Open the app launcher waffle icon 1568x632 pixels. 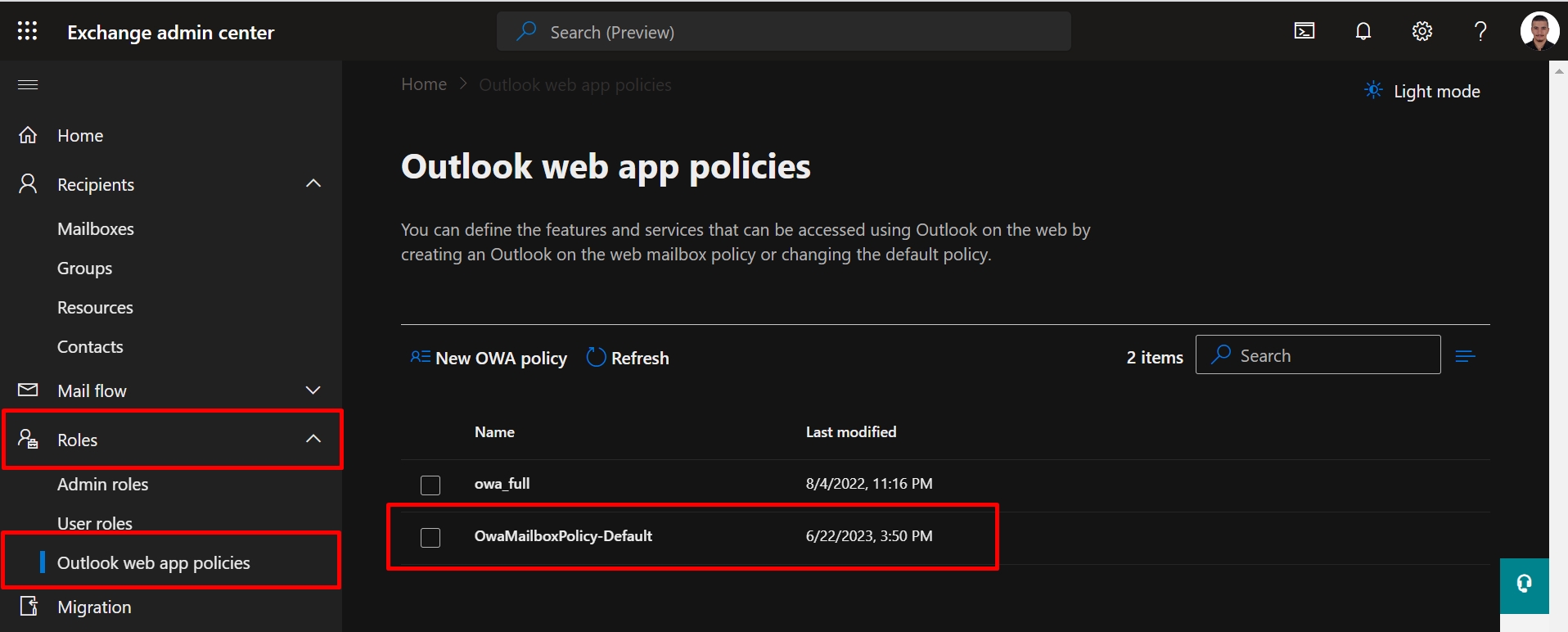pyautogui.click(x=27, y=31)
